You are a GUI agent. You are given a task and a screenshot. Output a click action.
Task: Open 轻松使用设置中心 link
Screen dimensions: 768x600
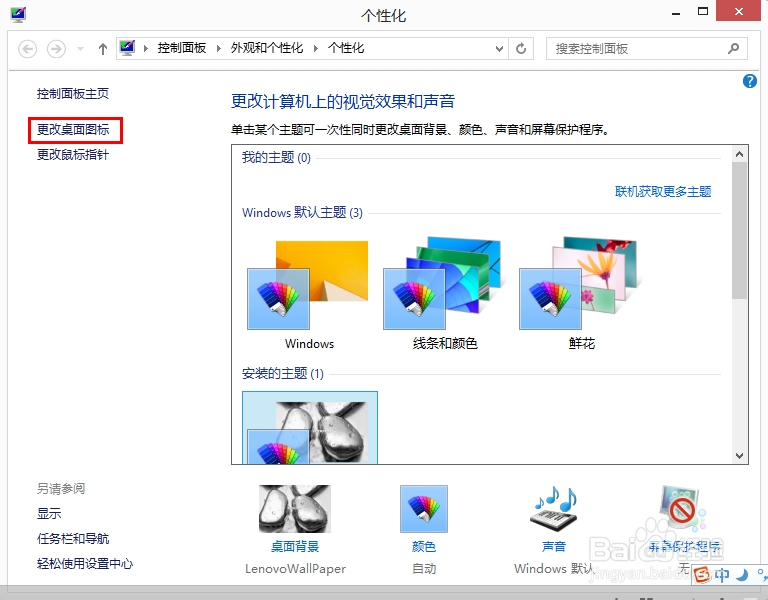point(85,564)
